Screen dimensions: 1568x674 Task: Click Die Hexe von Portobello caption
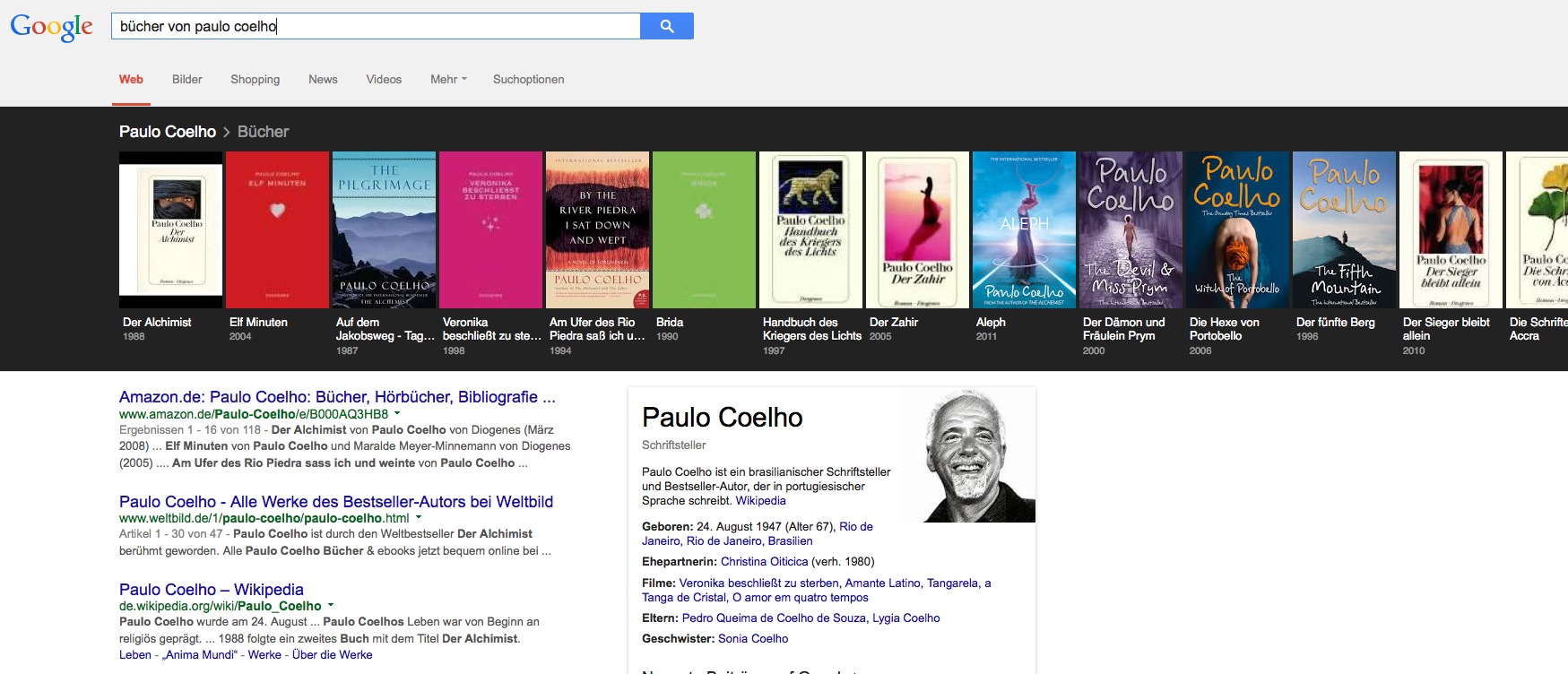[x=1225, y=329]
